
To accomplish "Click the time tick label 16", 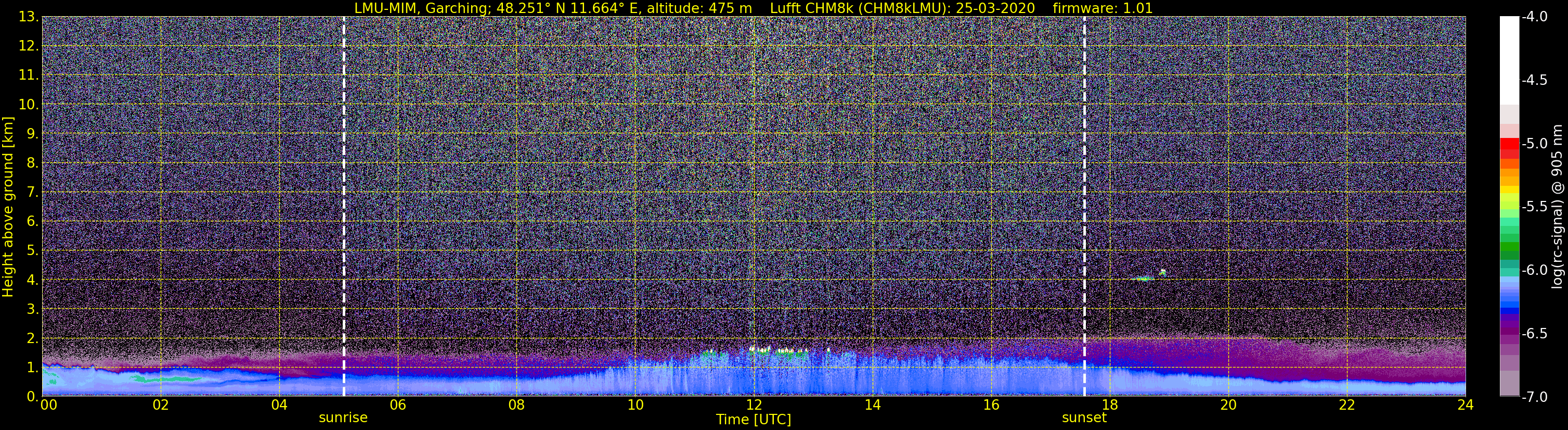I will (991, 405).
